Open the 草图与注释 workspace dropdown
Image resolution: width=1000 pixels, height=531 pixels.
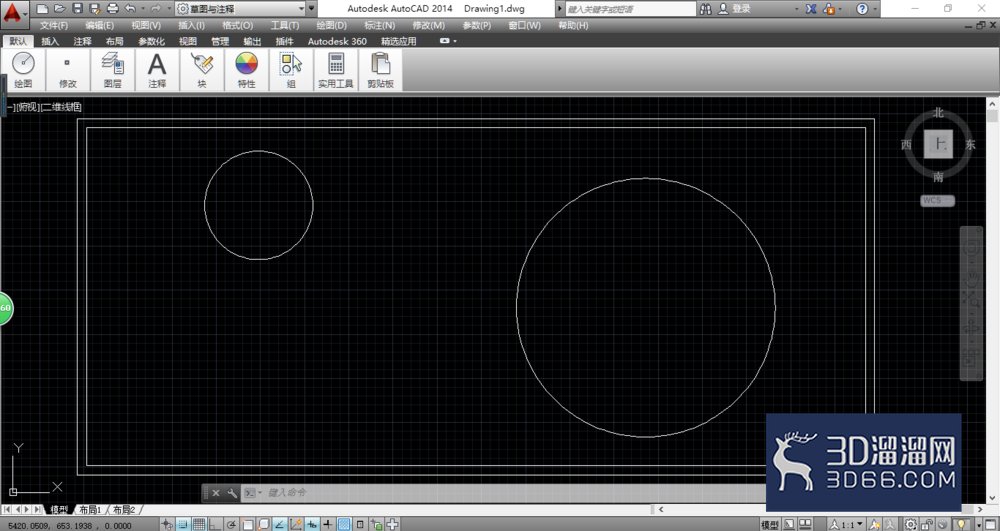coord(240,9)
